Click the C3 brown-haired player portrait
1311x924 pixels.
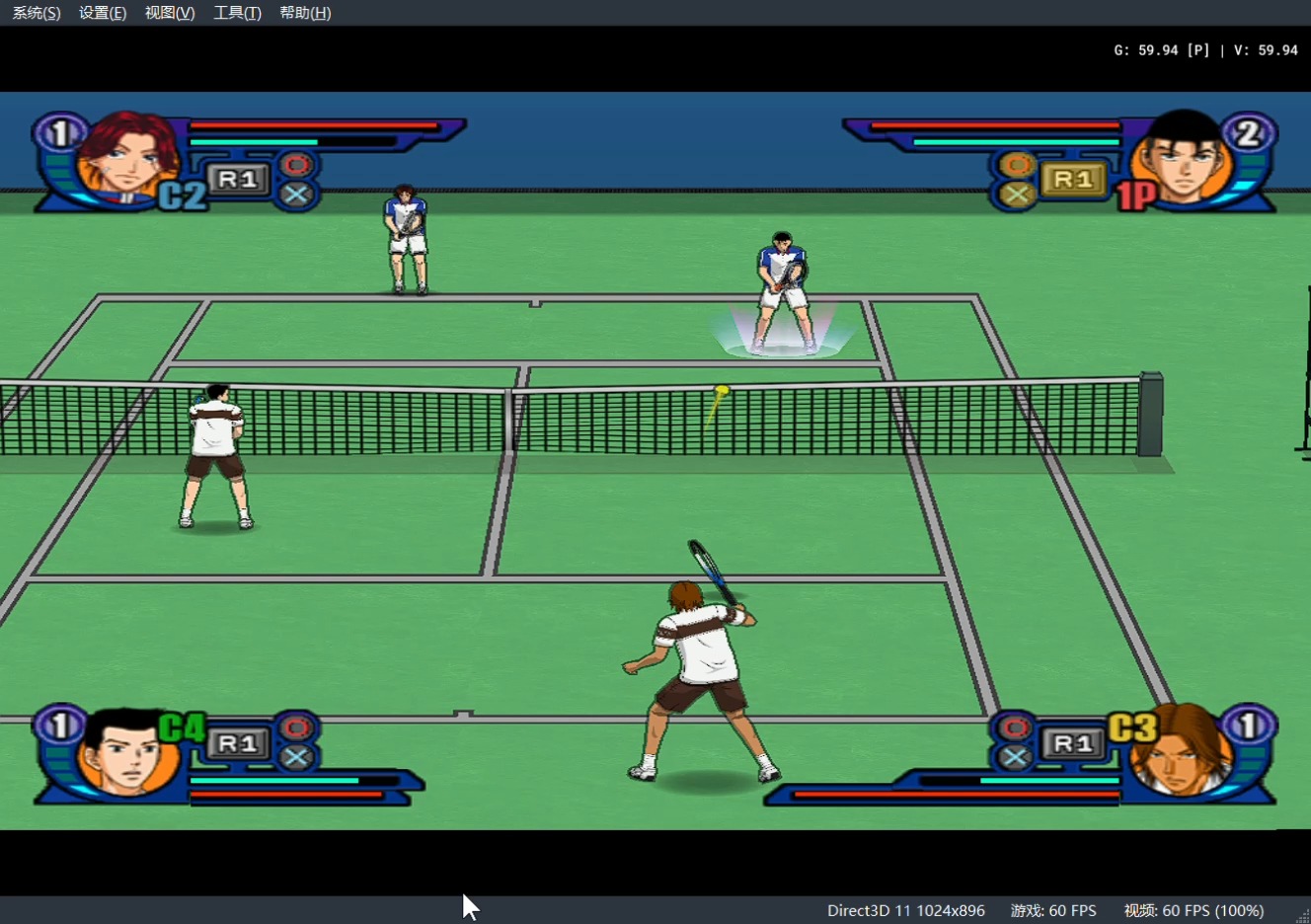click(1182, 750)
